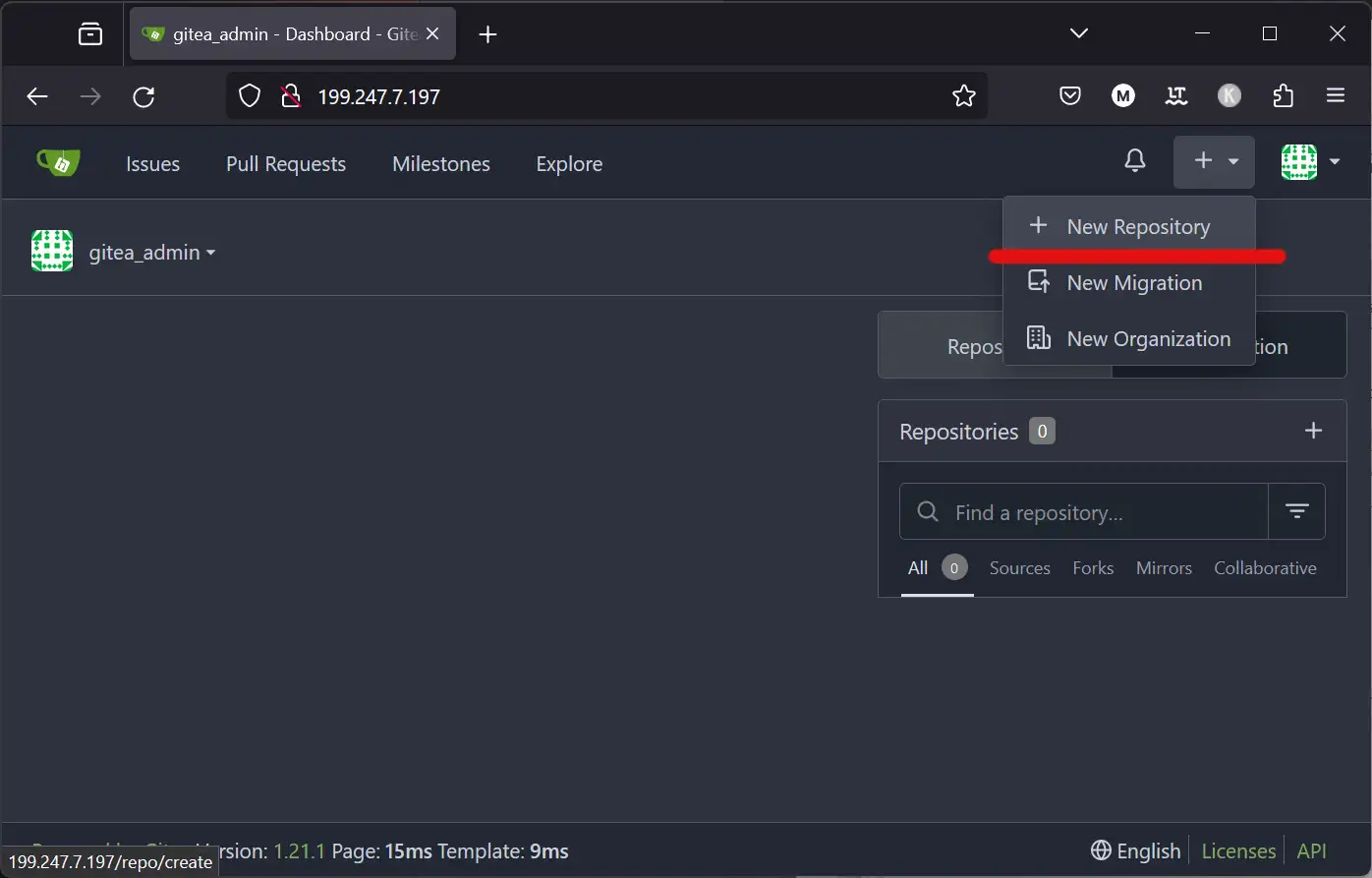
Task: List all tabs with chevron dropdown
Action: point(1079,33)
